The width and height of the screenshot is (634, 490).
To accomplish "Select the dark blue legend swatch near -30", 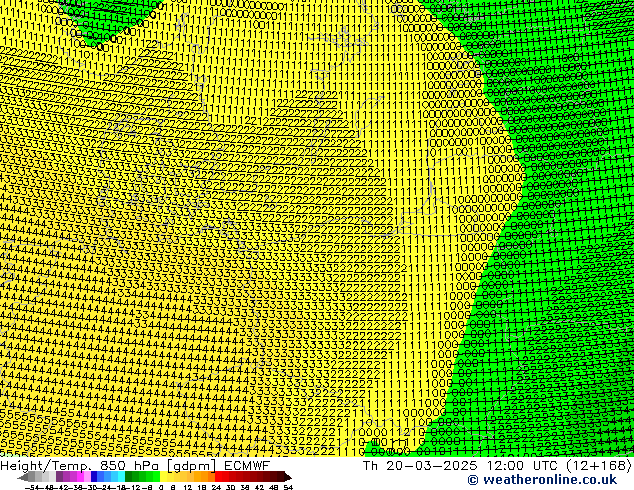I will point(94,477).
